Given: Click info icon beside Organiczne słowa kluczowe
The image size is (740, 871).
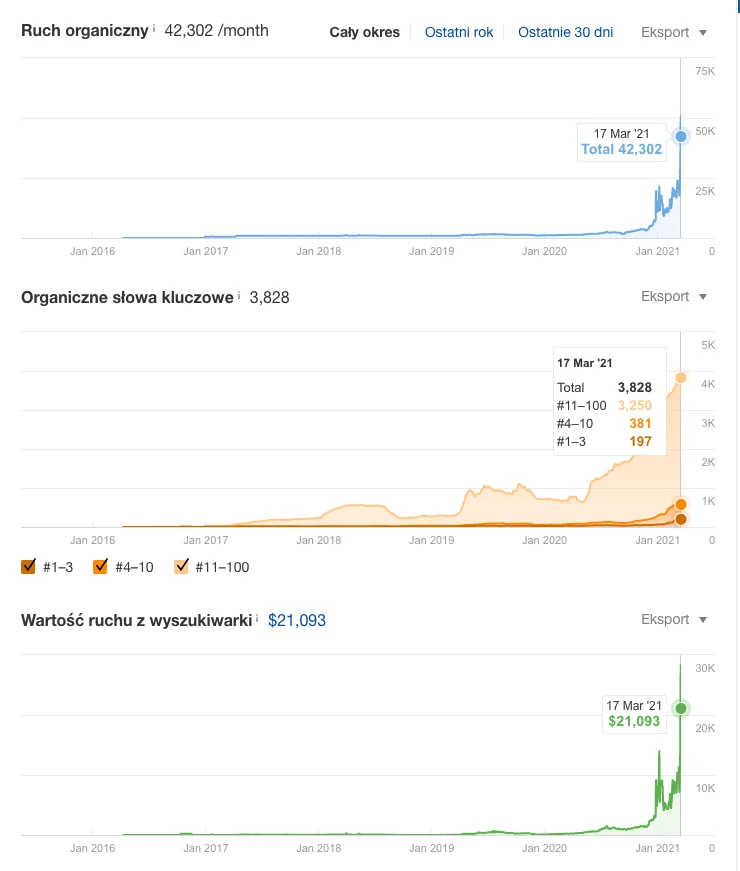Looking at the screenshot, I should pos(240,295).
